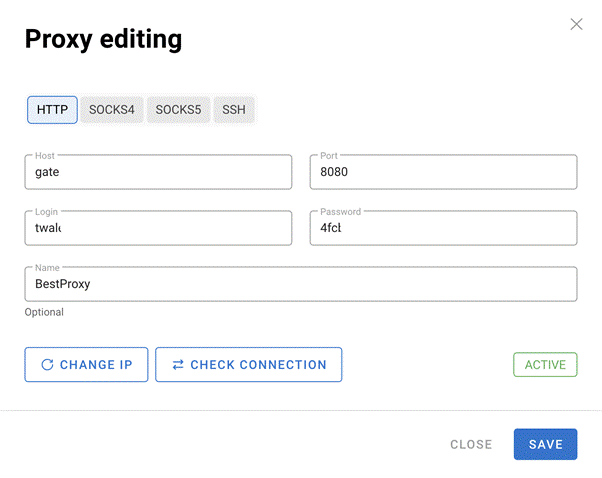
Task: Save the proxy settings
Action: click(546, 444)
